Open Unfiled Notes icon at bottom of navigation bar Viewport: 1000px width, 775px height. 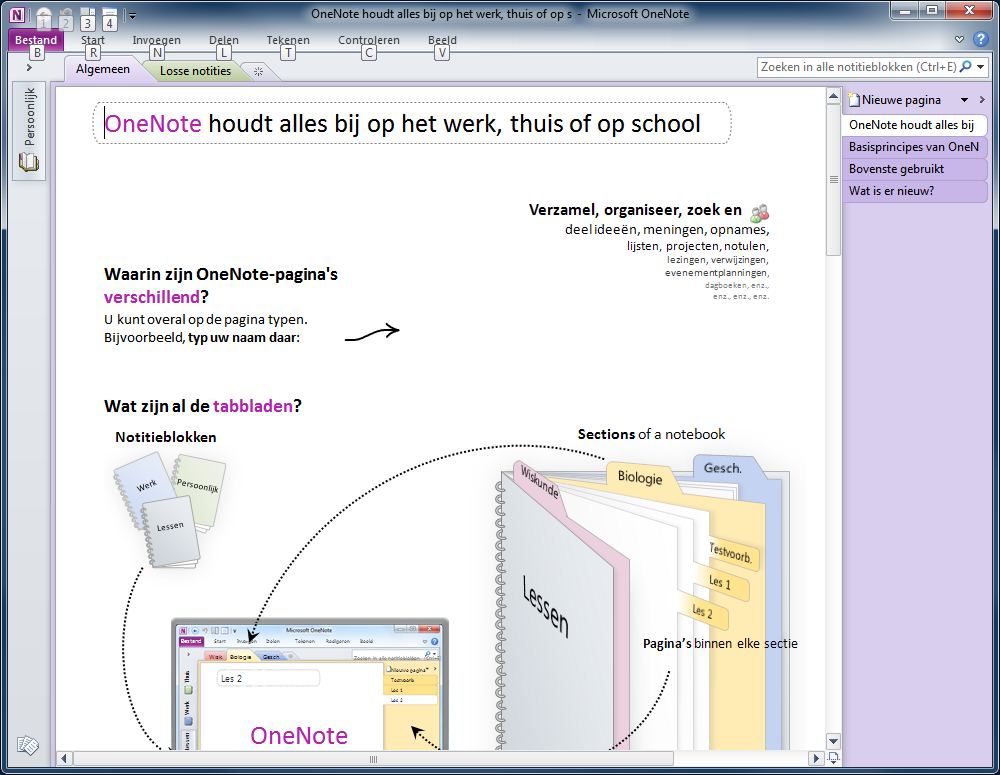(x=28, y=745)
